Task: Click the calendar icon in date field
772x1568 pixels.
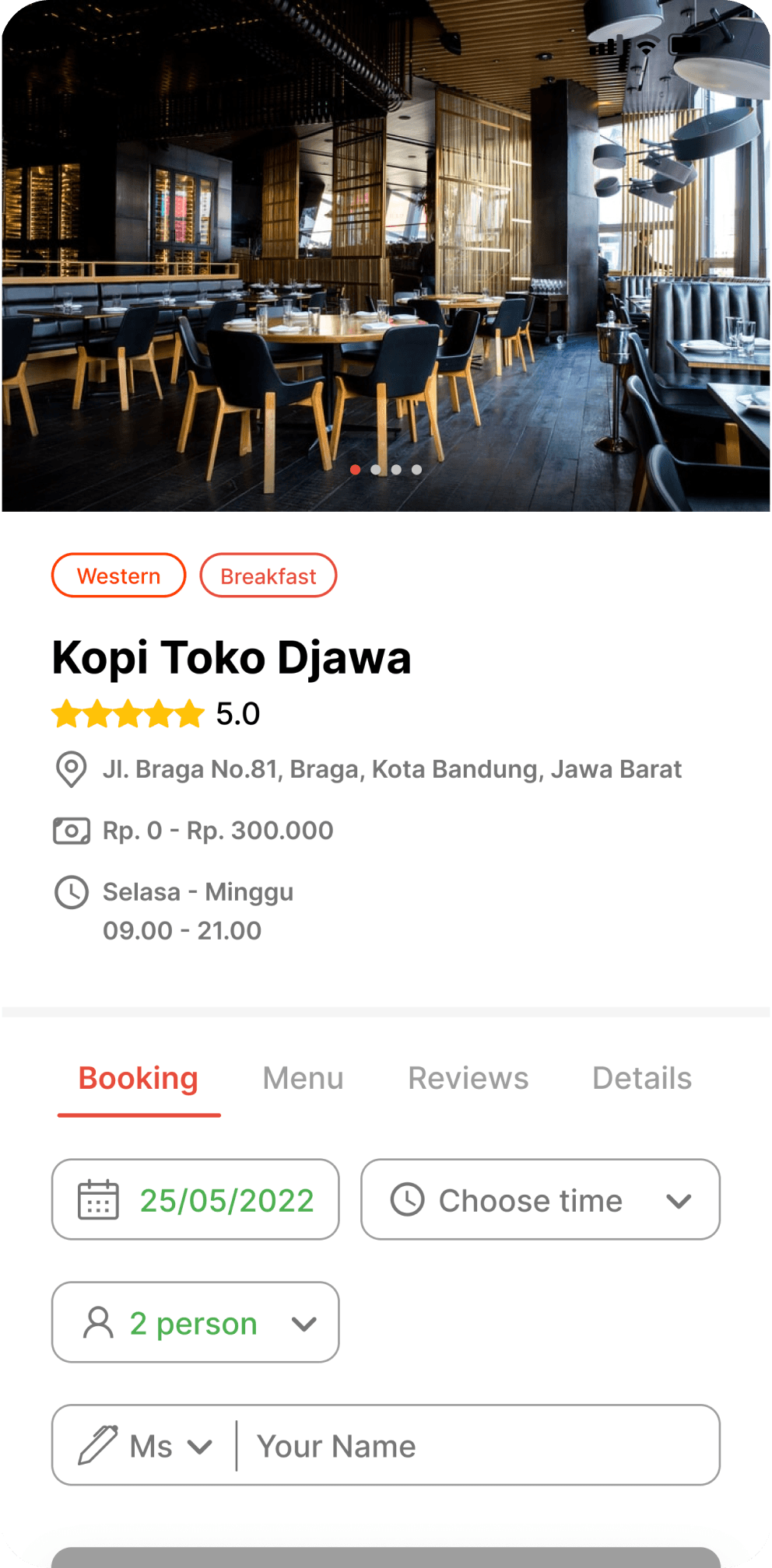Action: 98,1199
